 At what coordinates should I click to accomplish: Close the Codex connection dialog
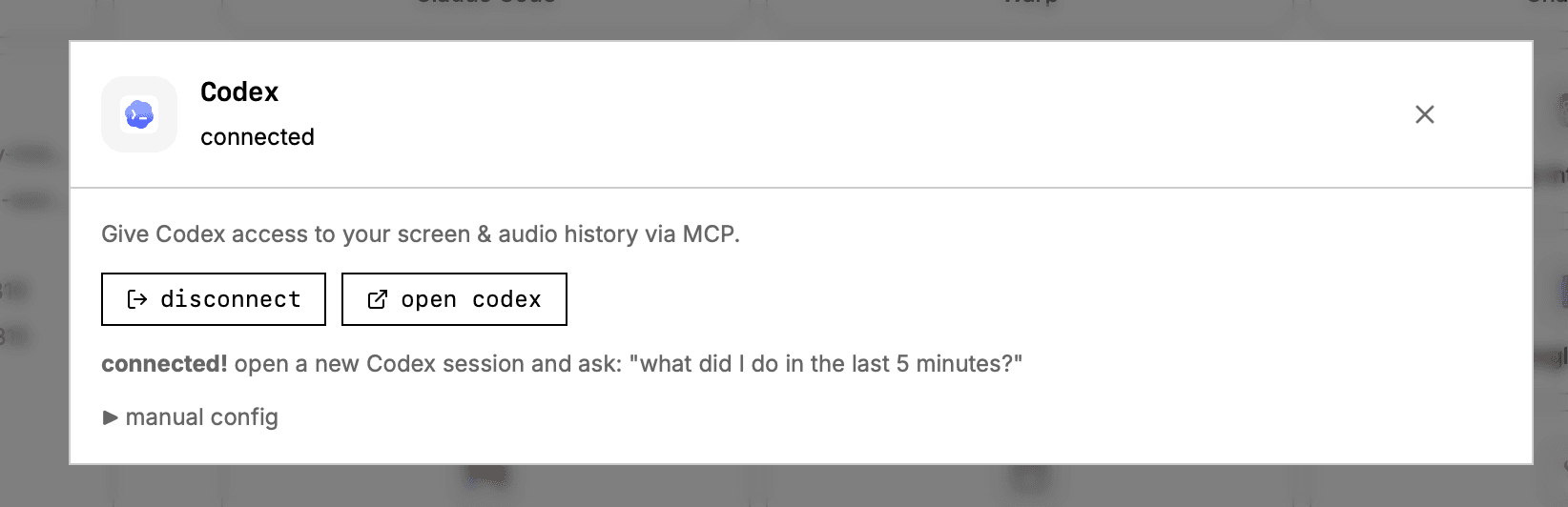pyautogui.click(x=1425, y=114)
